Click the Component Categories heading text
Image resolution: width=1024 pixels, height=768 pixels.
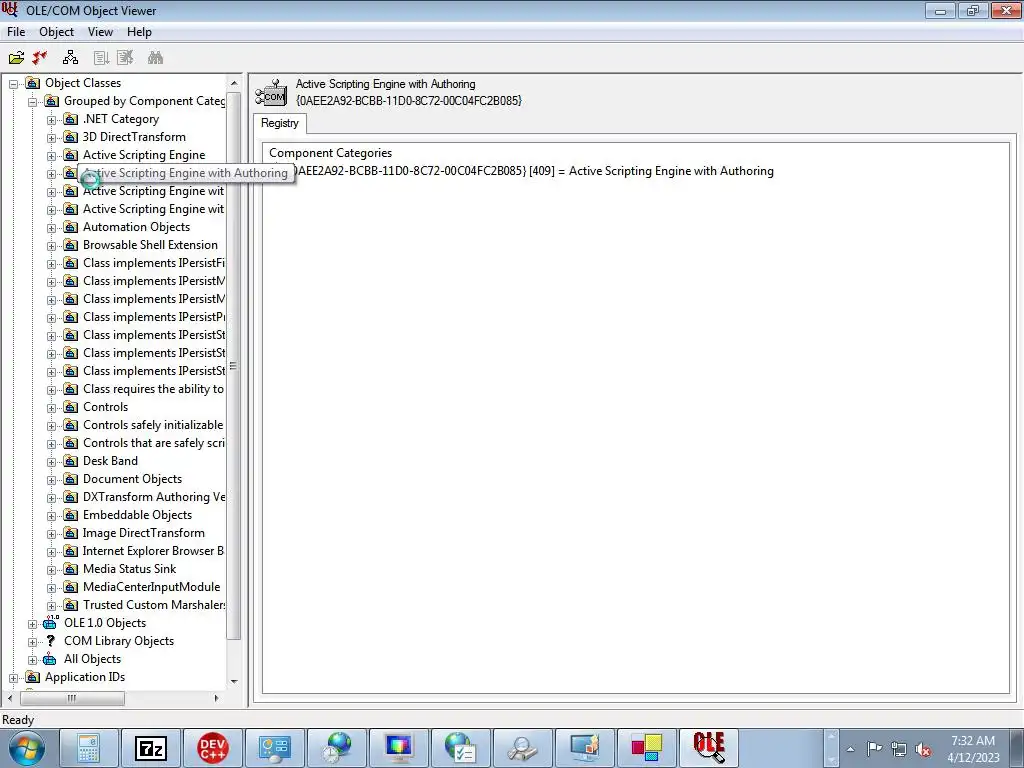point(330,153)
